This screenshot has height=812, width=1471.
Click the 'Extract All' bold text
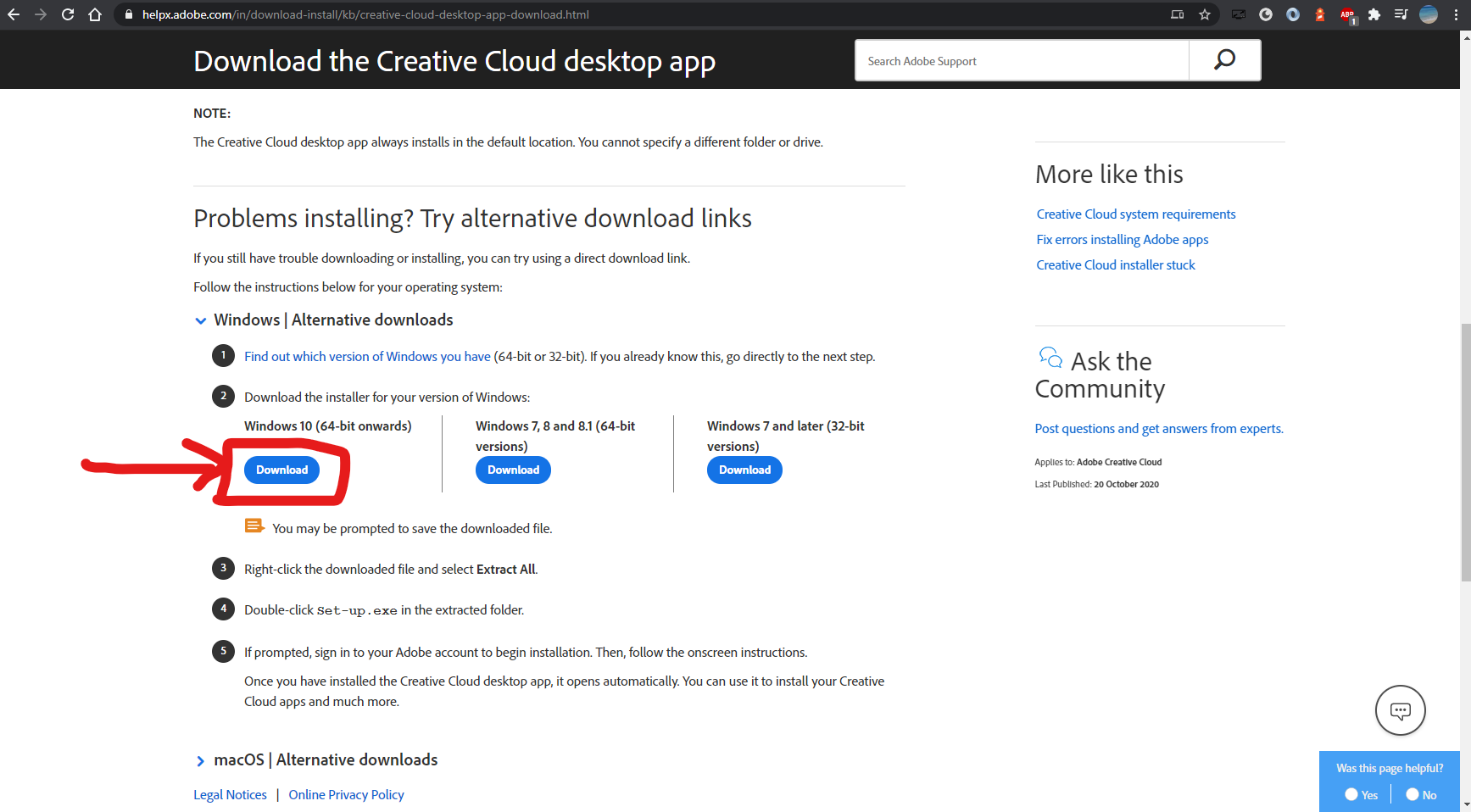[506, 570]
